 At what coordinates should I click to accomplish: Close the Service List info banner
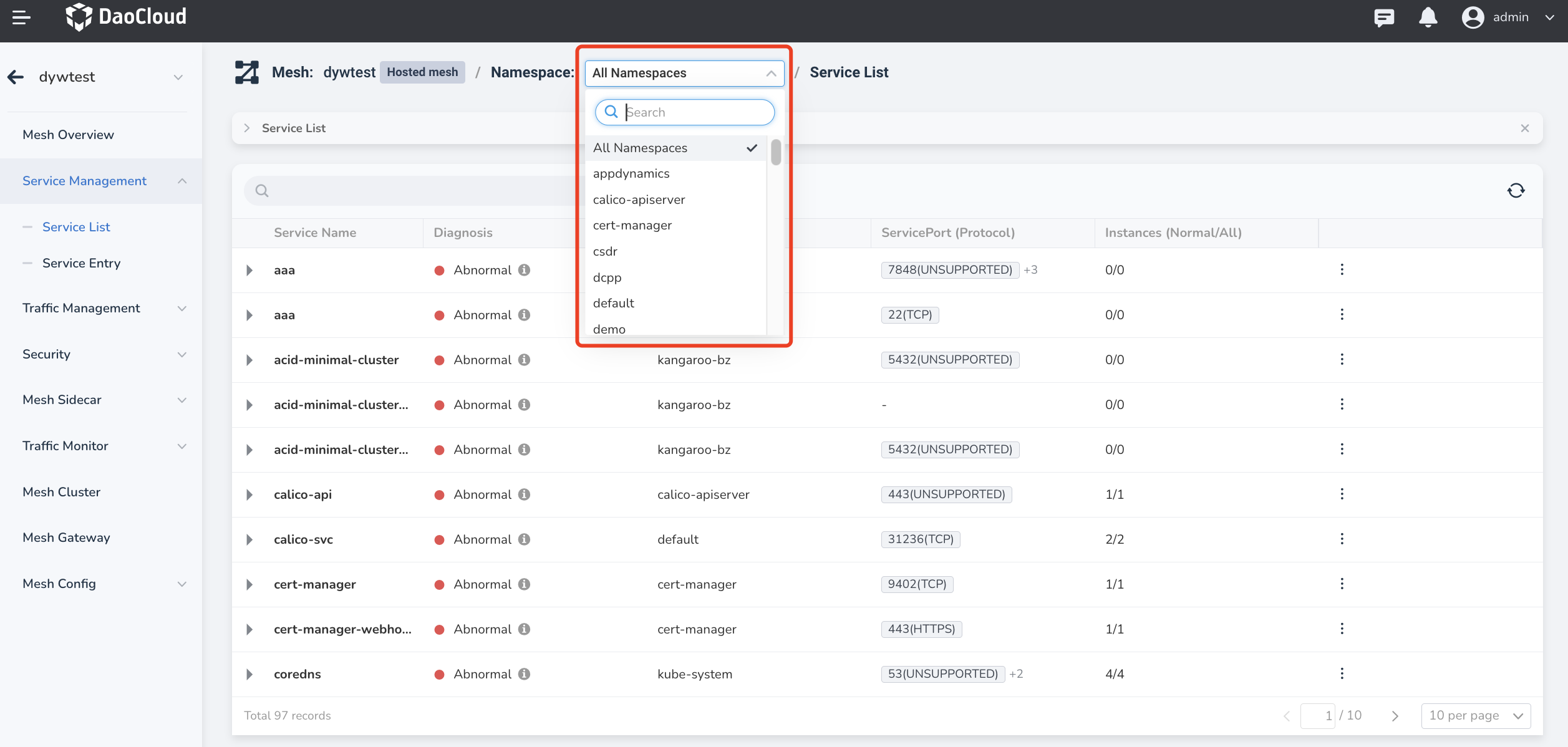[1525, 128]
